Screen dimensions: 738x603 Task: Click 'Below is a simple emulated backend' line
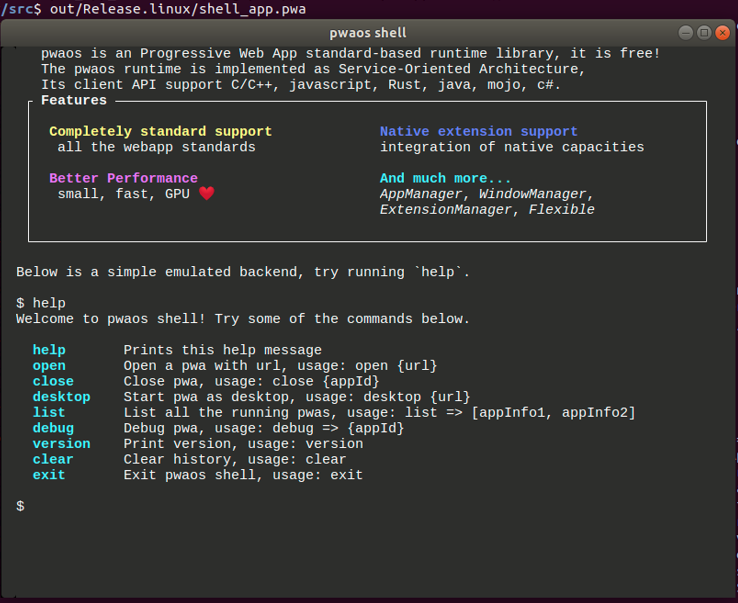[x=243, y=272]
